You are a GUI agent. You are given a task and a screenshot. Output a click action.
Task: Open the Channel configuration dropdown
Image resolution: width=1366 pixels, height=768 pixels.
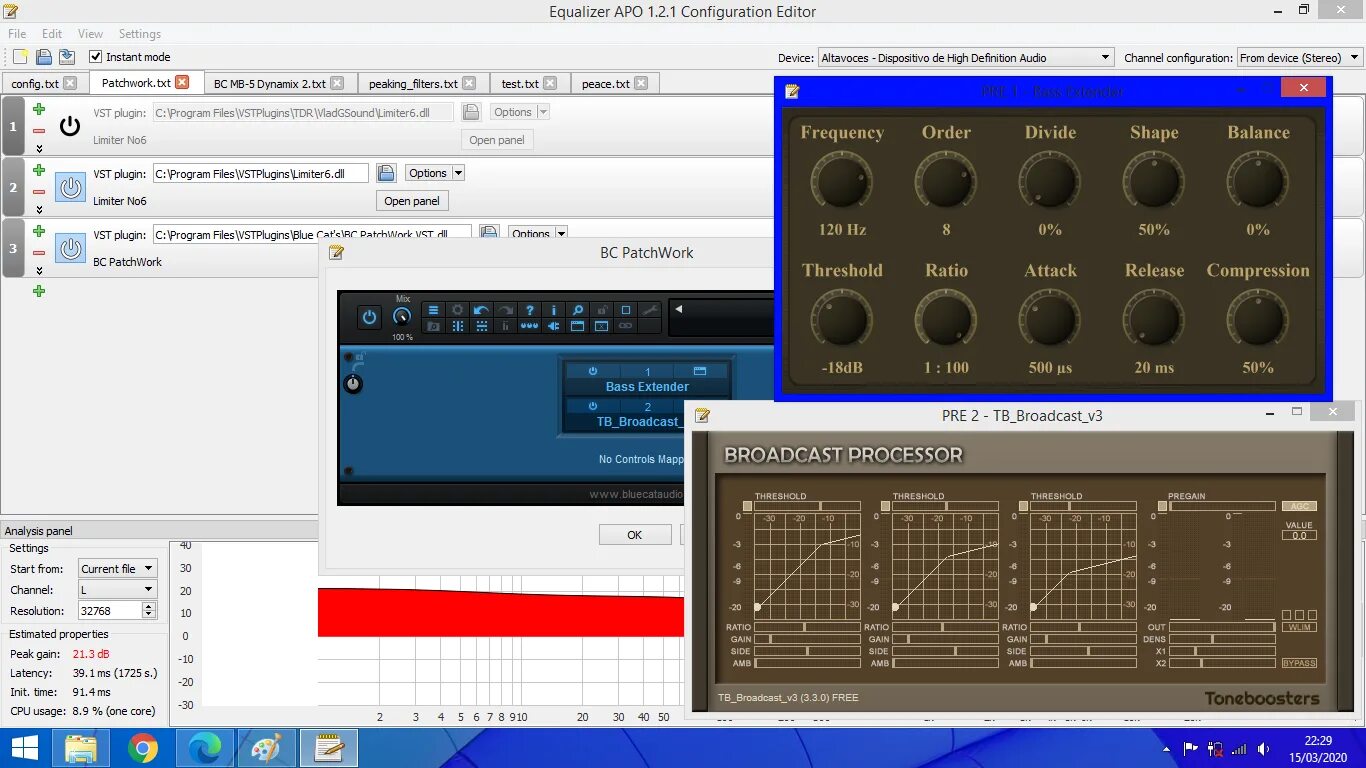(x=1355, y=57)
